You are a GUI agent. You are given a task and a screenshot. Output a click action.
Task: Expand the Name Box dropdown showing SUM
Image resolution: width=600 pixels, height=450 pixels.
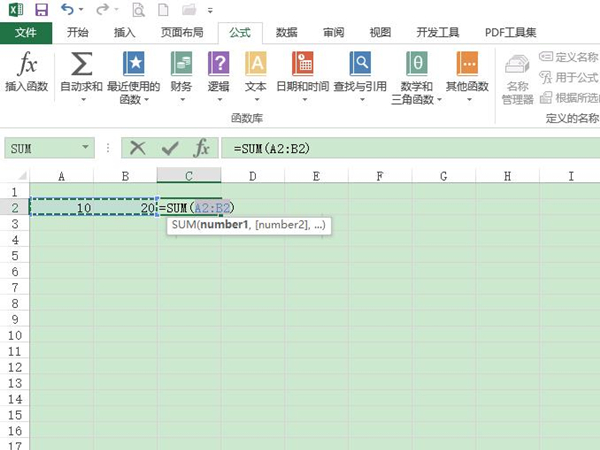(x=85, y=148)
